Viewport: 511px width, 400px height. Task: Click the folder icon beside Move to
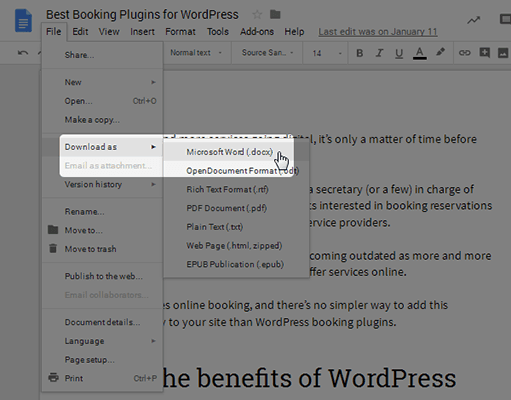(53, 230)
